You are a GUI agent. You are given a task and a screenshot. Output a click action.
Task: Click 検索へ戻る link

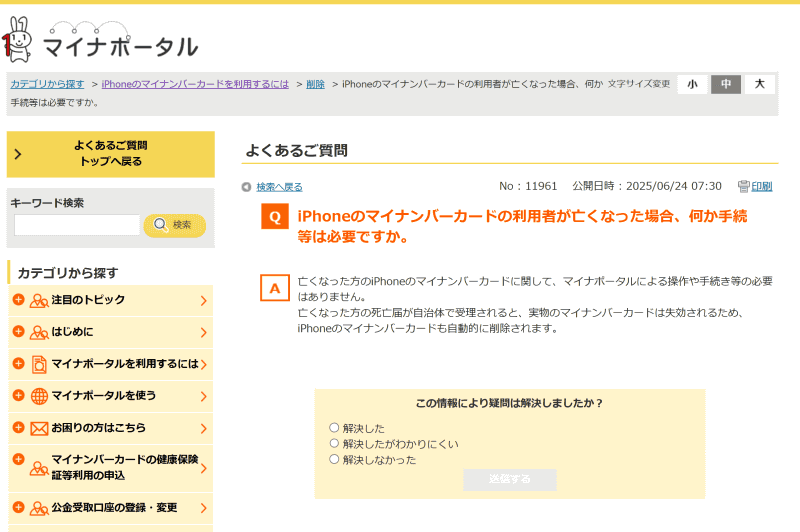[279, 187]
